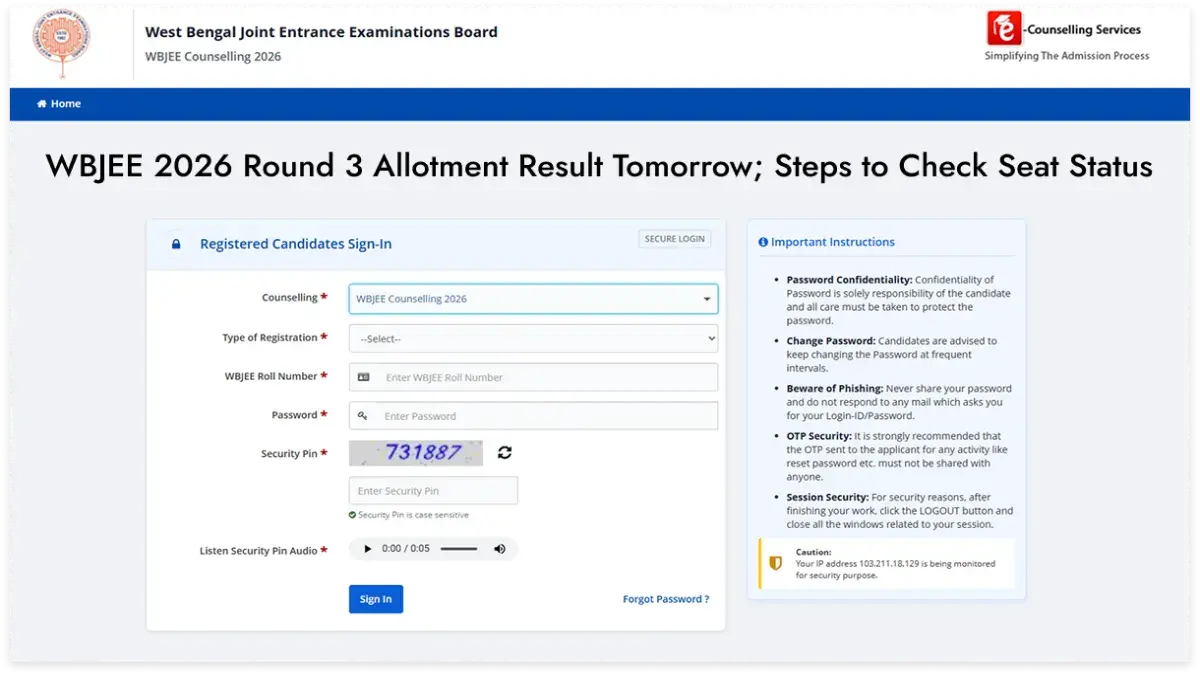The width and height of the screenshot is (1200, 675).
Task: Open the Counselling dropdown
Action: coord(533,299)
